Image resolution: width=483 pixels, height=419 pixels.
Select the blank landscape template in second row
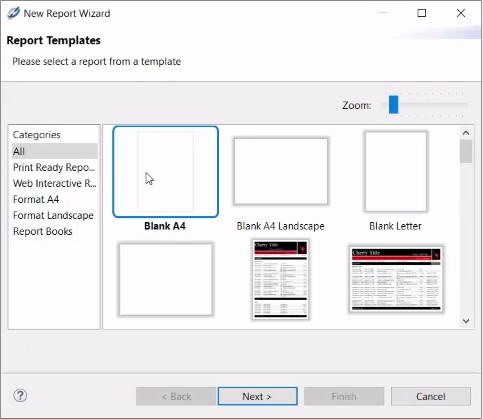[166, 279]
